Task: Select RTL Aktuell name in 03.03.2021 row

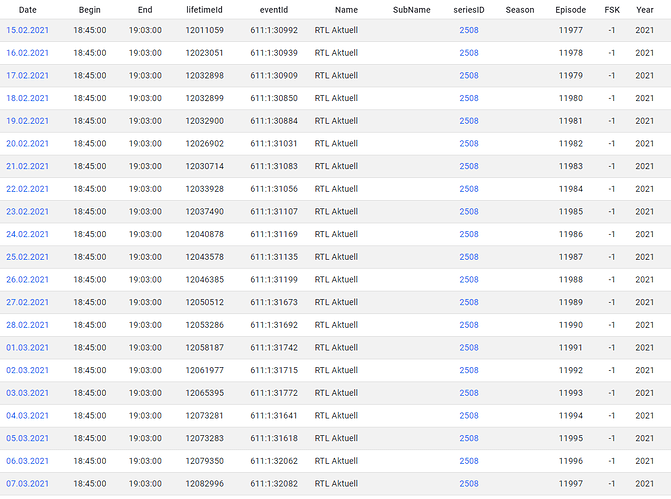Action: pos(336,393)
